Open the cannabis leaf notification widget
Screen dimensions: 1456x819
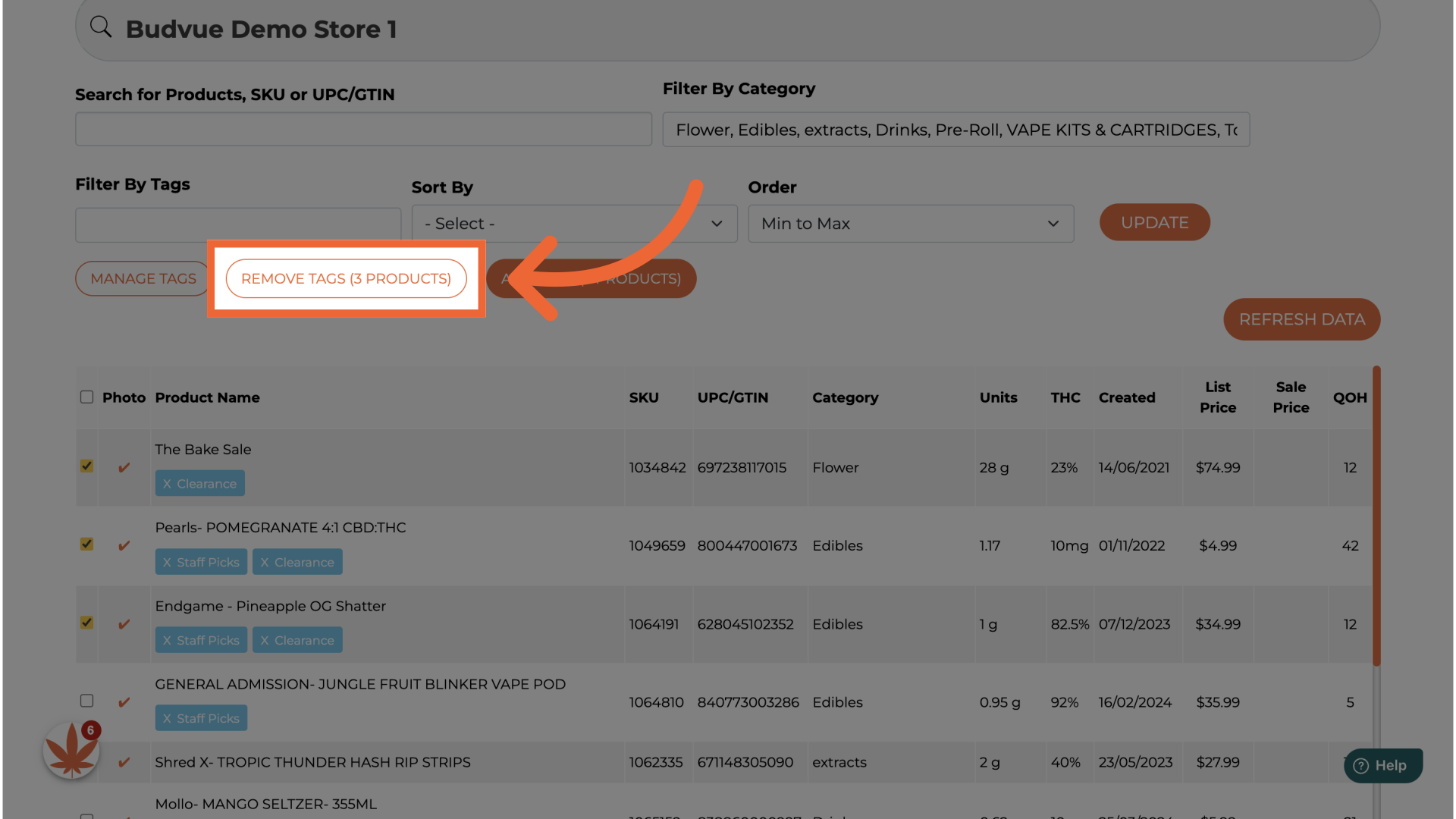pos(71,751)
